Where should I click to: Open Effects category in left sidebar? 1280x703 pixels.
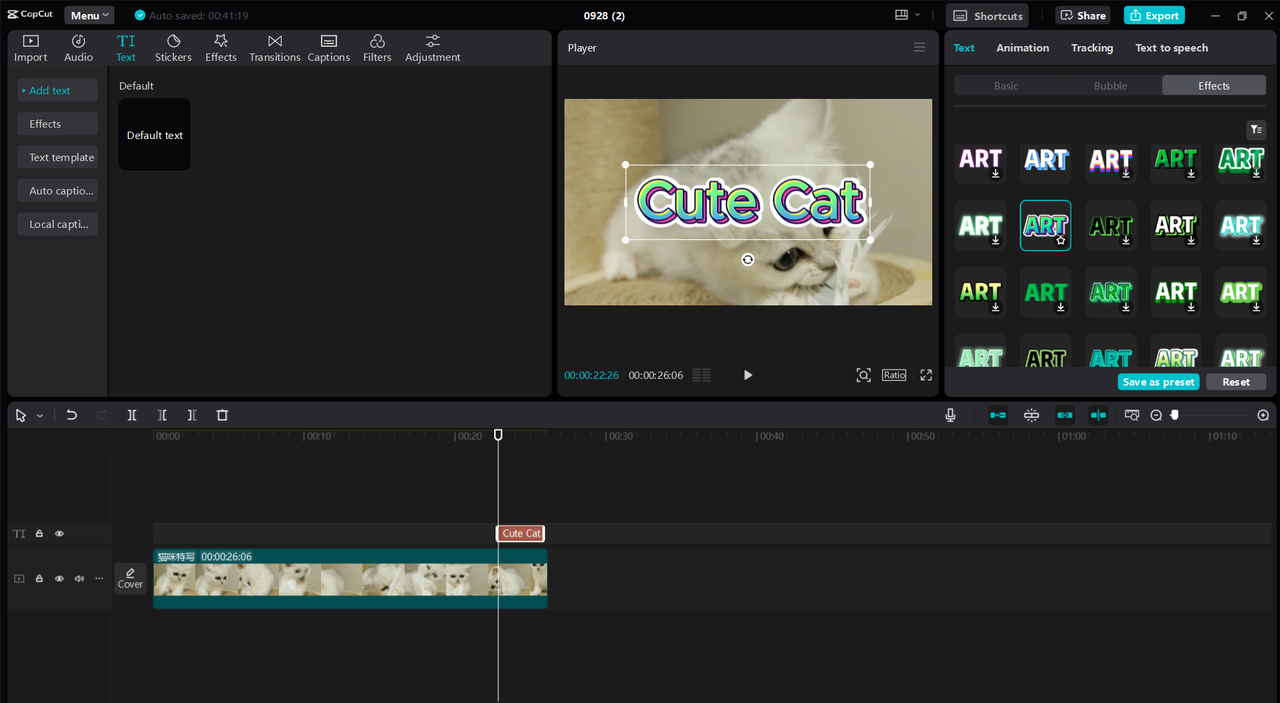point(57,124)
